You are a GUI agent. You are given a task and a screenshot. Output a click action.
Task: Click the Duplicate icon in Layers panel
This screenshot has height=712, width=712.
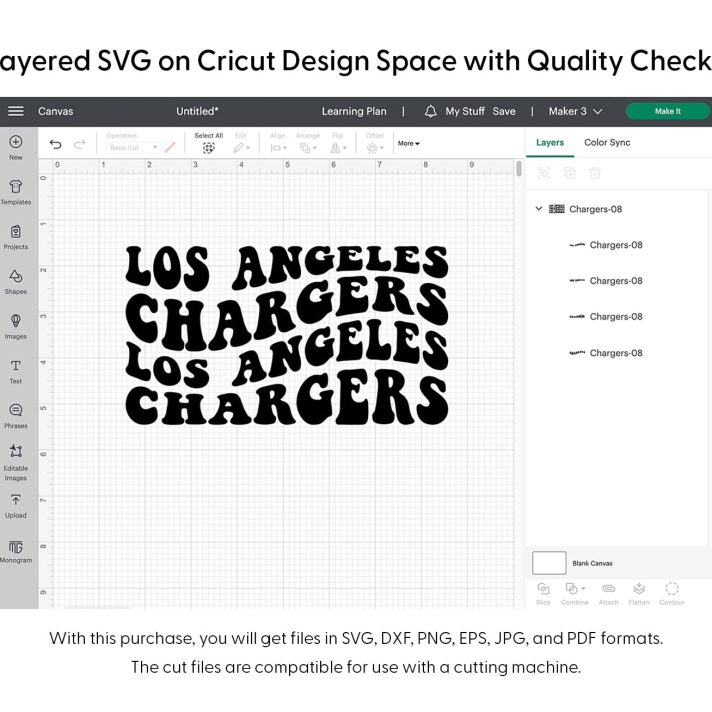point(569,173)
